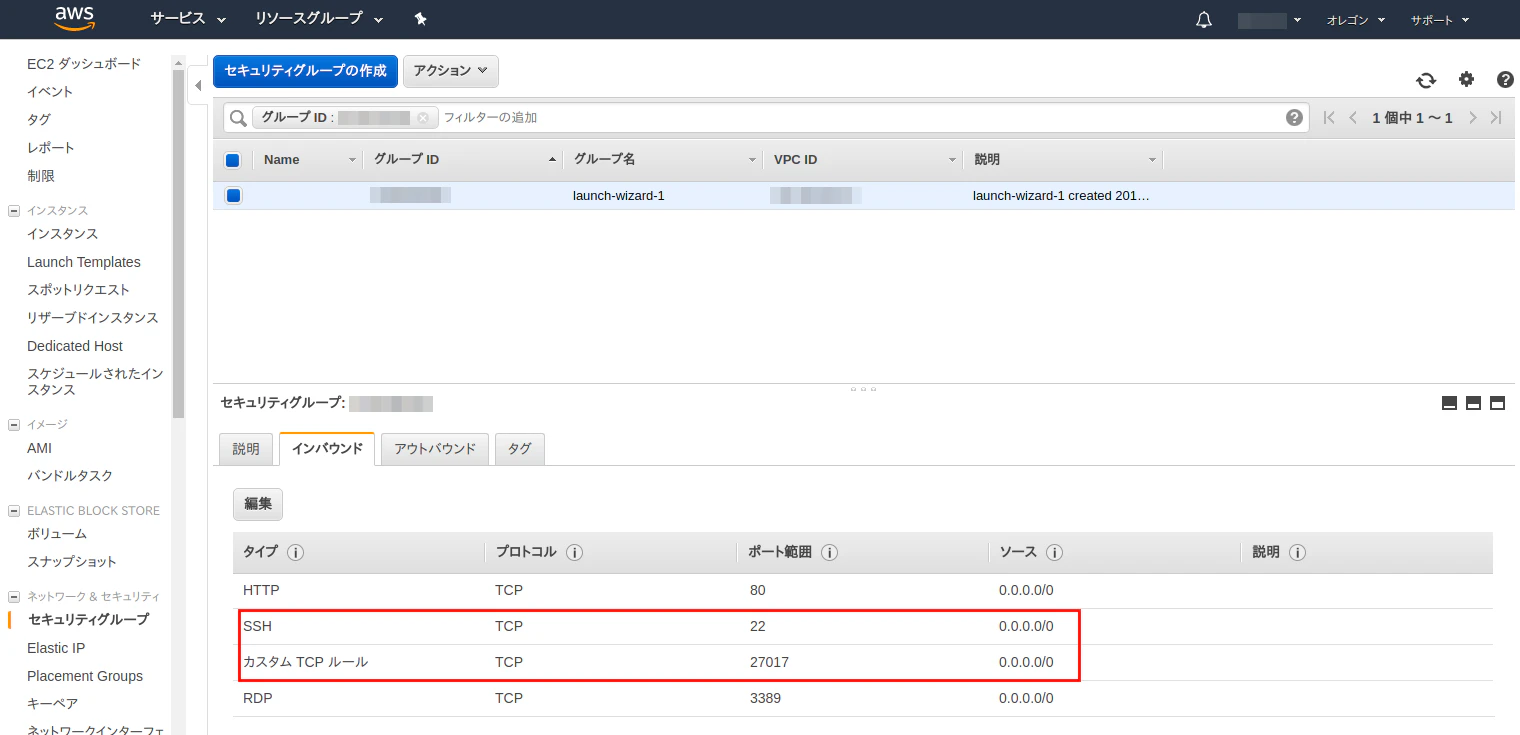Go to the previous results page

click(1353, 118)
